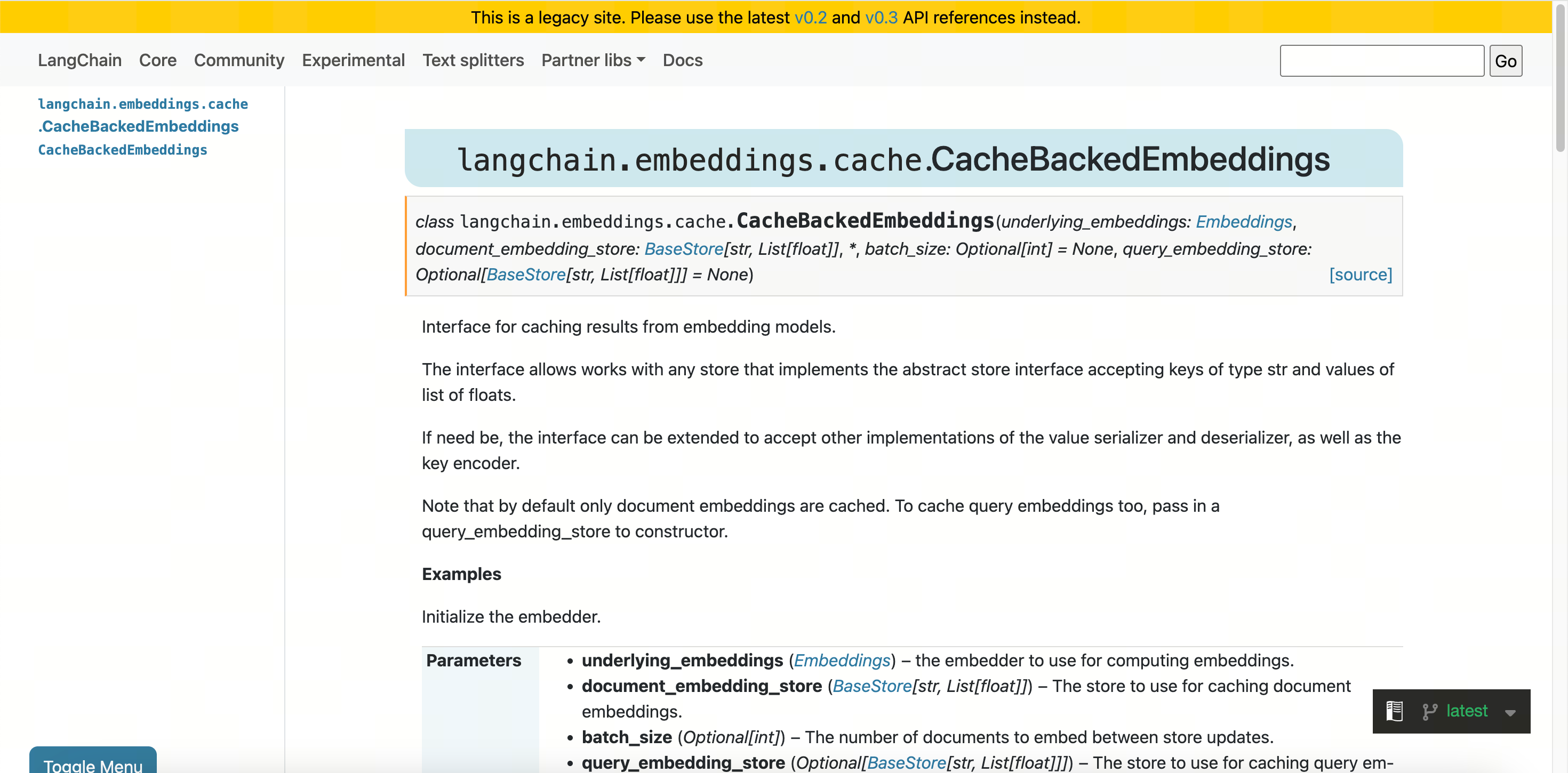Follow the v0.2 API reference link

[810, 17]
